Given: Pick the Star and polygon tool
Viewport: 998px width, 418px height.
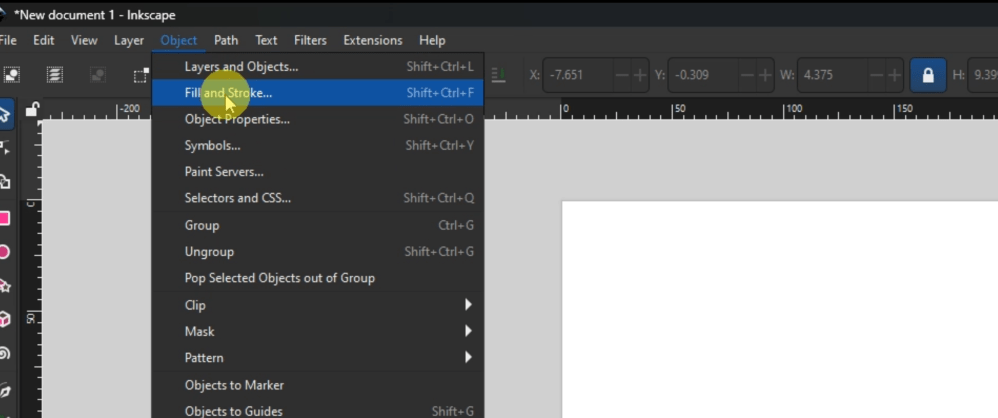Looking at the screenshot, I should pos(5,286).
